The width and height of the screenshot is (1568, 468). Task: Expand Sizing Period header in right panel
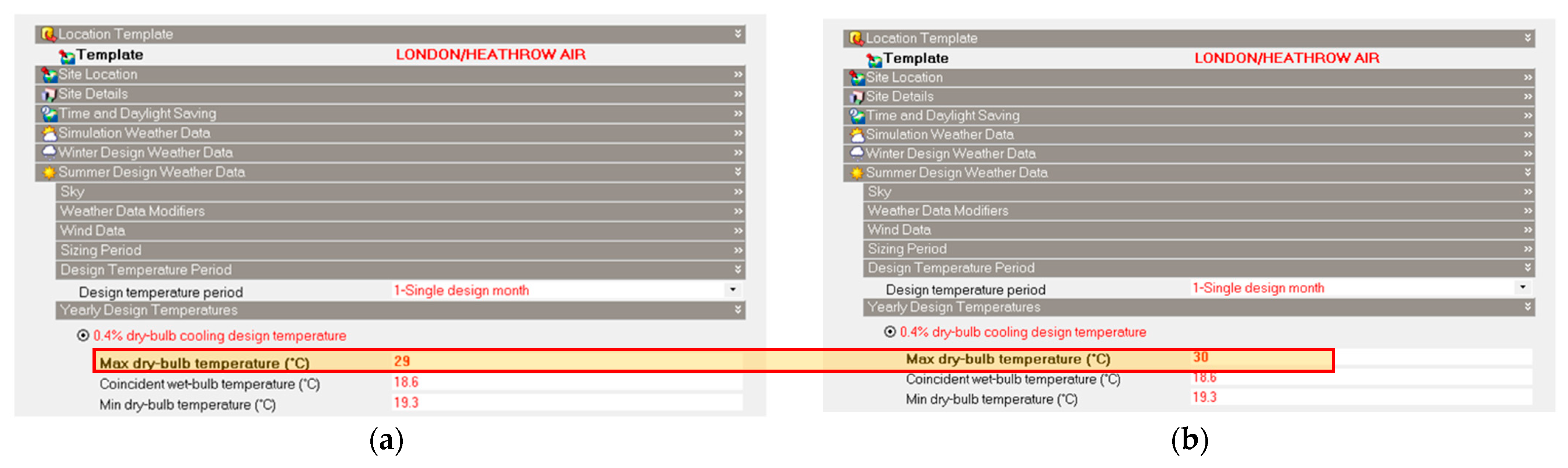click(907, 249)
